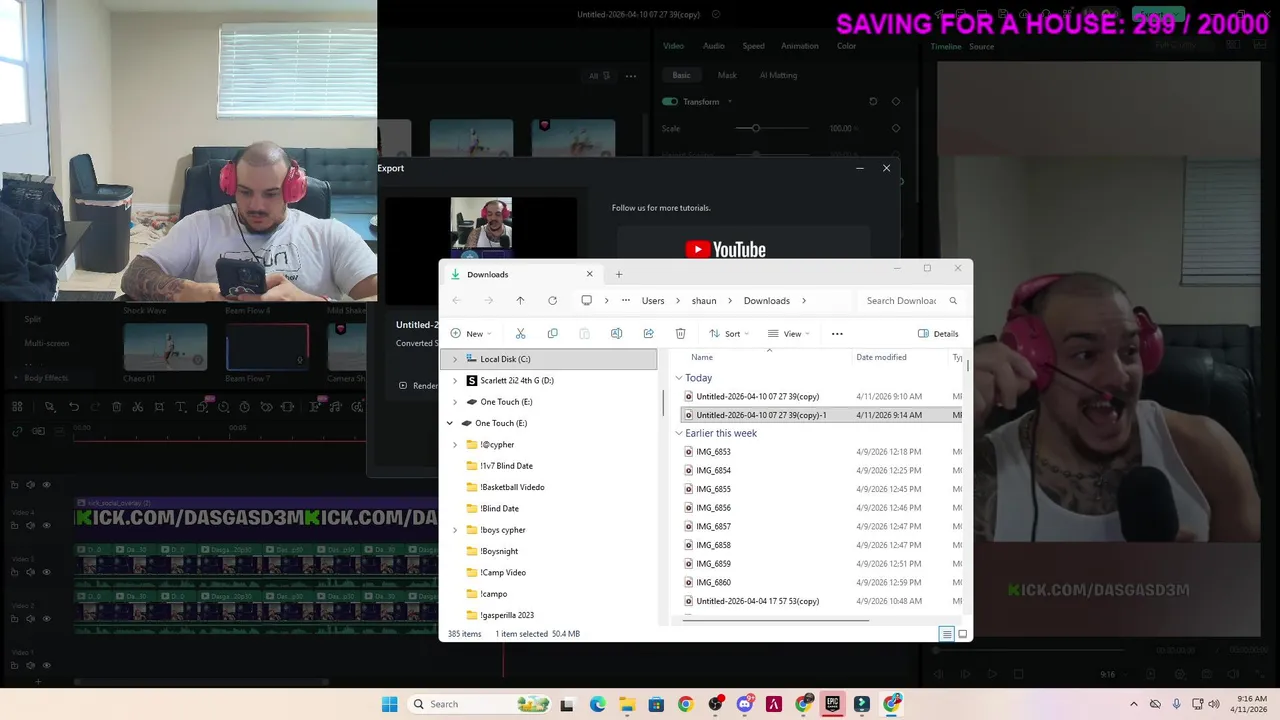Screen dimensions: 1280x720
Task: Click the Share icon in Explorer toolbar
Action: pos(648,334)
